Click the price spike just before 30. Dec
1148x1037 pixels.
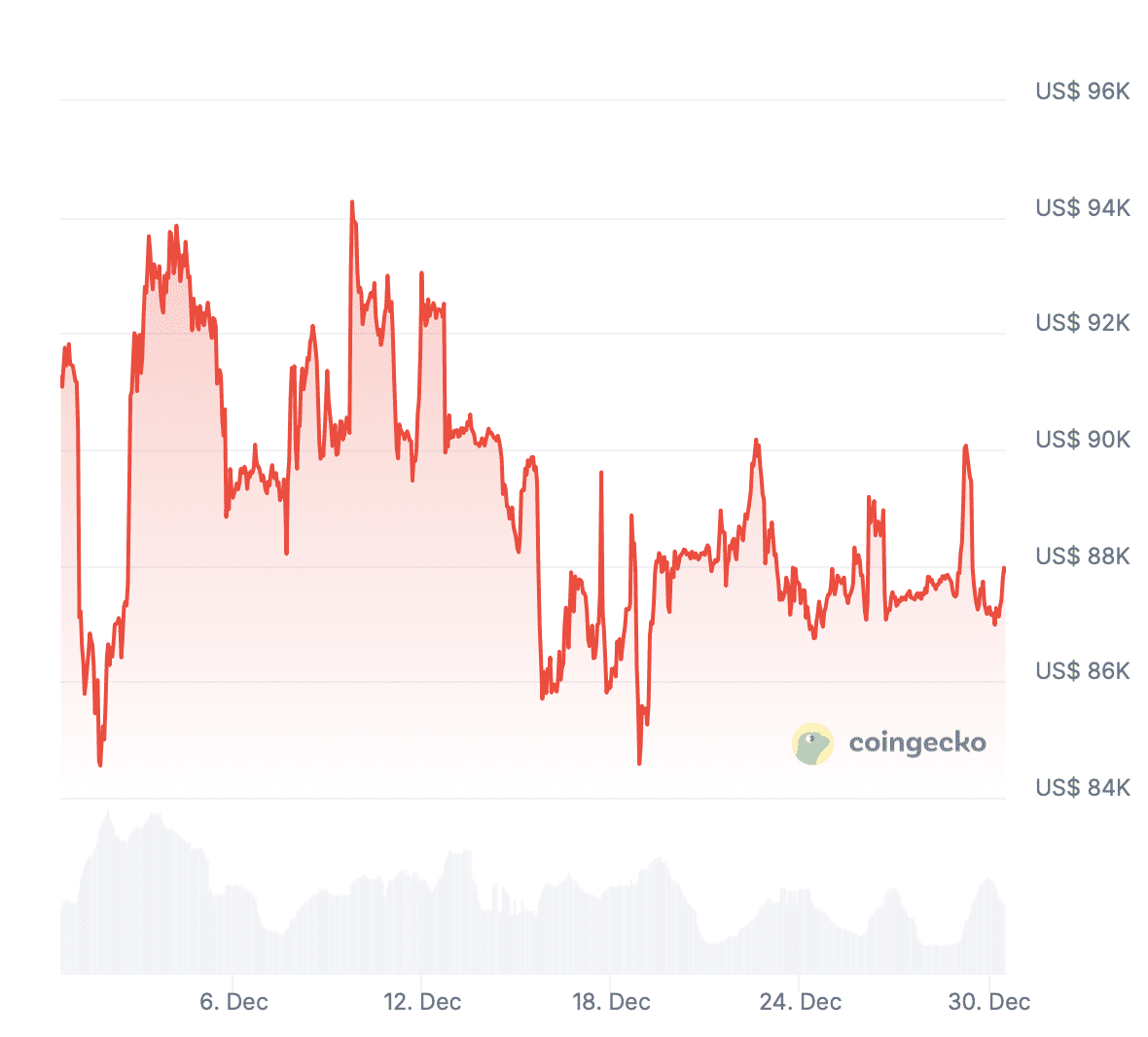tap(965, 447)
